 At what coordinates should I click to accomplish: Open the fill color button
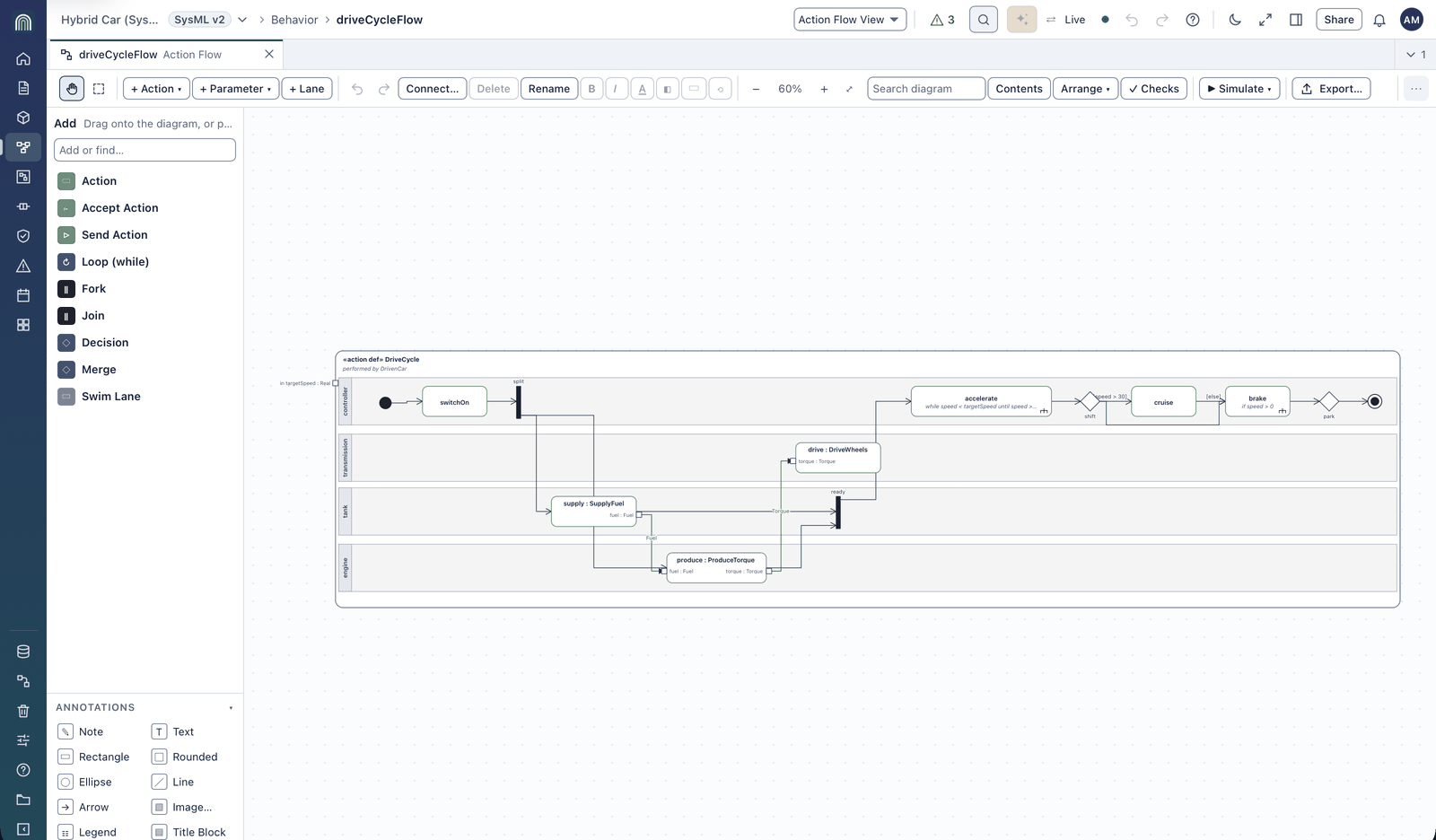[x=668, y=89]
